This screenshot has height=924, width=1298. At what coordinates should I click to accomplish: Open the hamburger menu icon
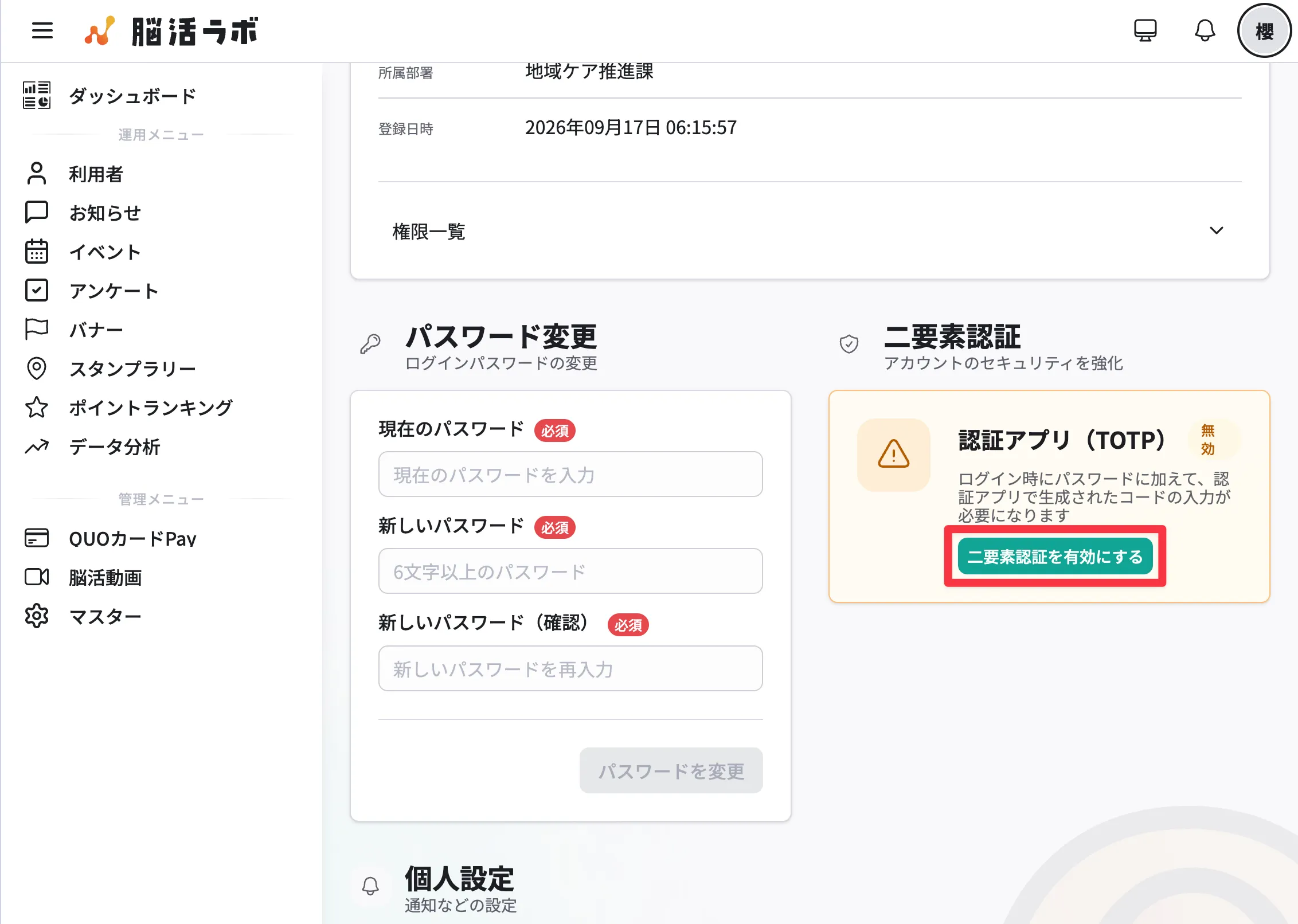pyautogui.click(x=42, y=30)
